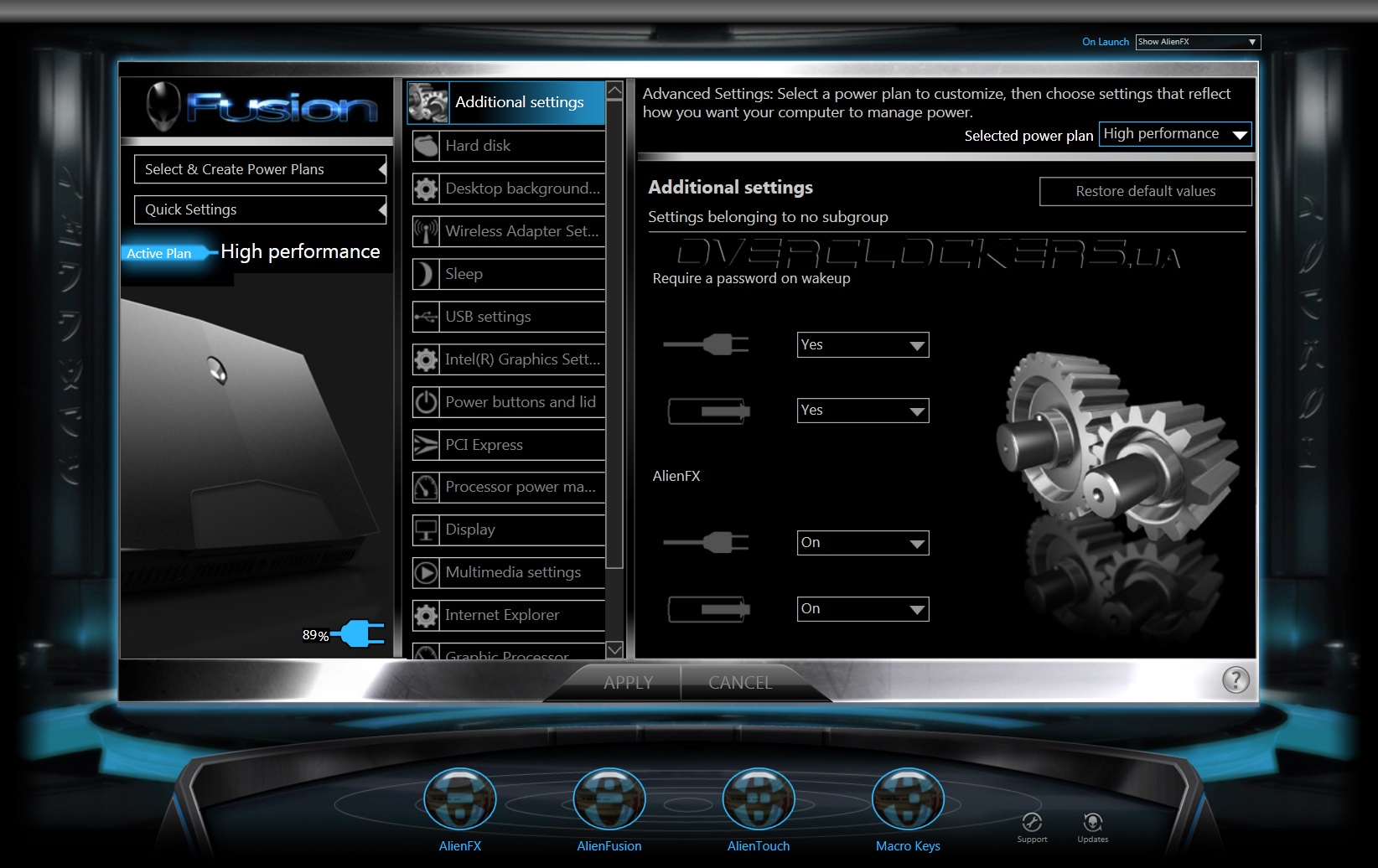Click Restore default values button
Screen dimensions: 1378x868
pos(1146,191)
